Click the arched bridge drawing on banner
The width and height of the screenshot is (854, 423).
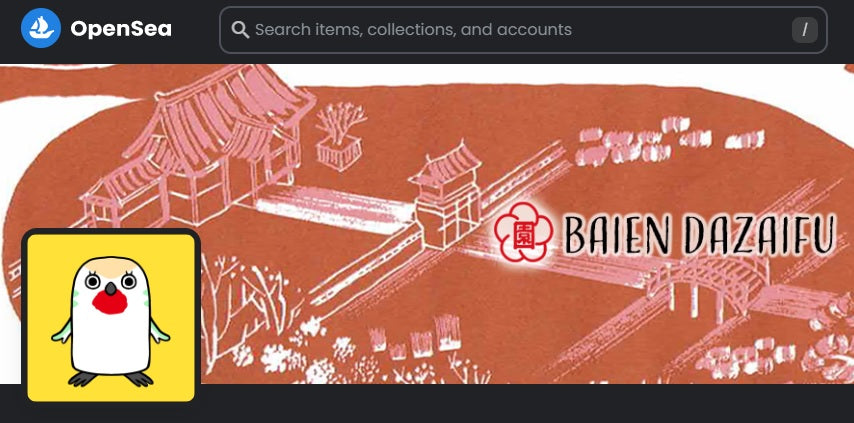tap(708, 283)
